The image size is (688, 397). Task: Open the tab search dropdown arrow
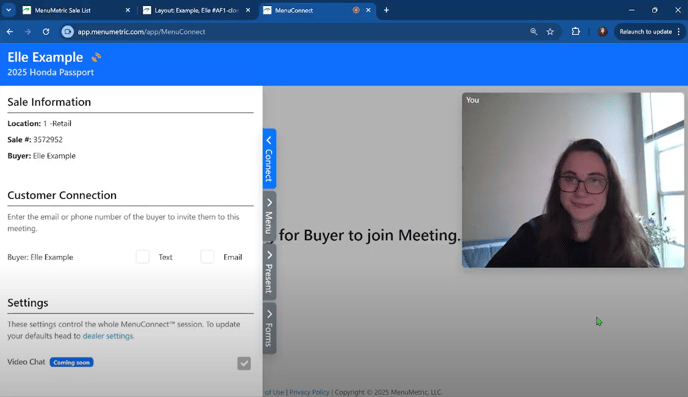click(x=8, y=10)
